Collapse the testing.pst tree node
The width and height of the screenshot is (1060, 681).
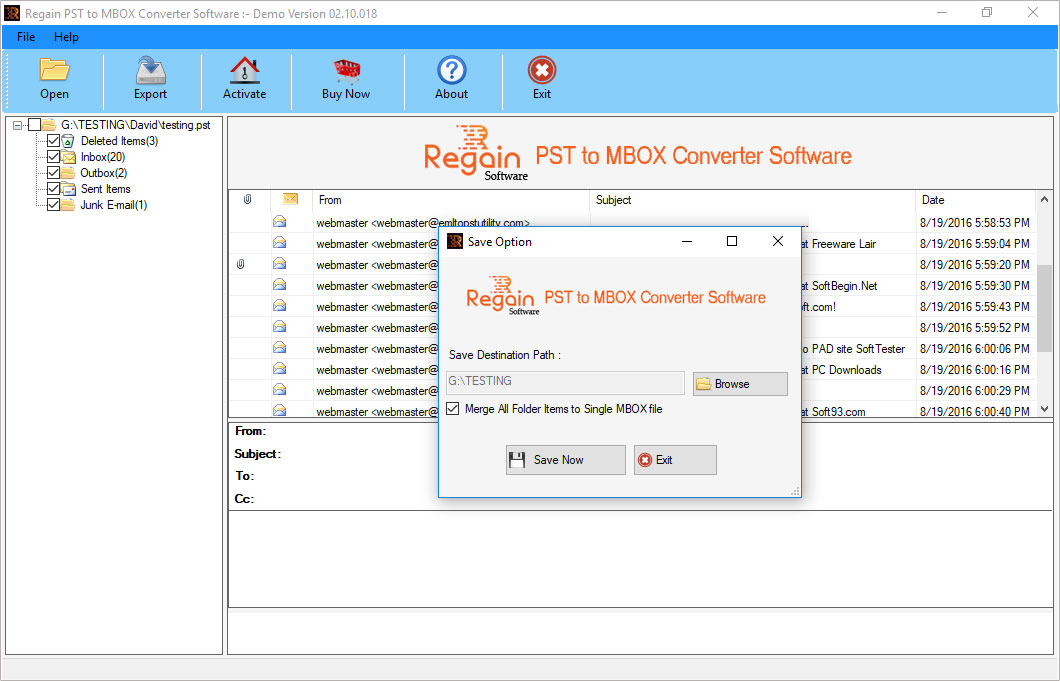tap(17, 125)
